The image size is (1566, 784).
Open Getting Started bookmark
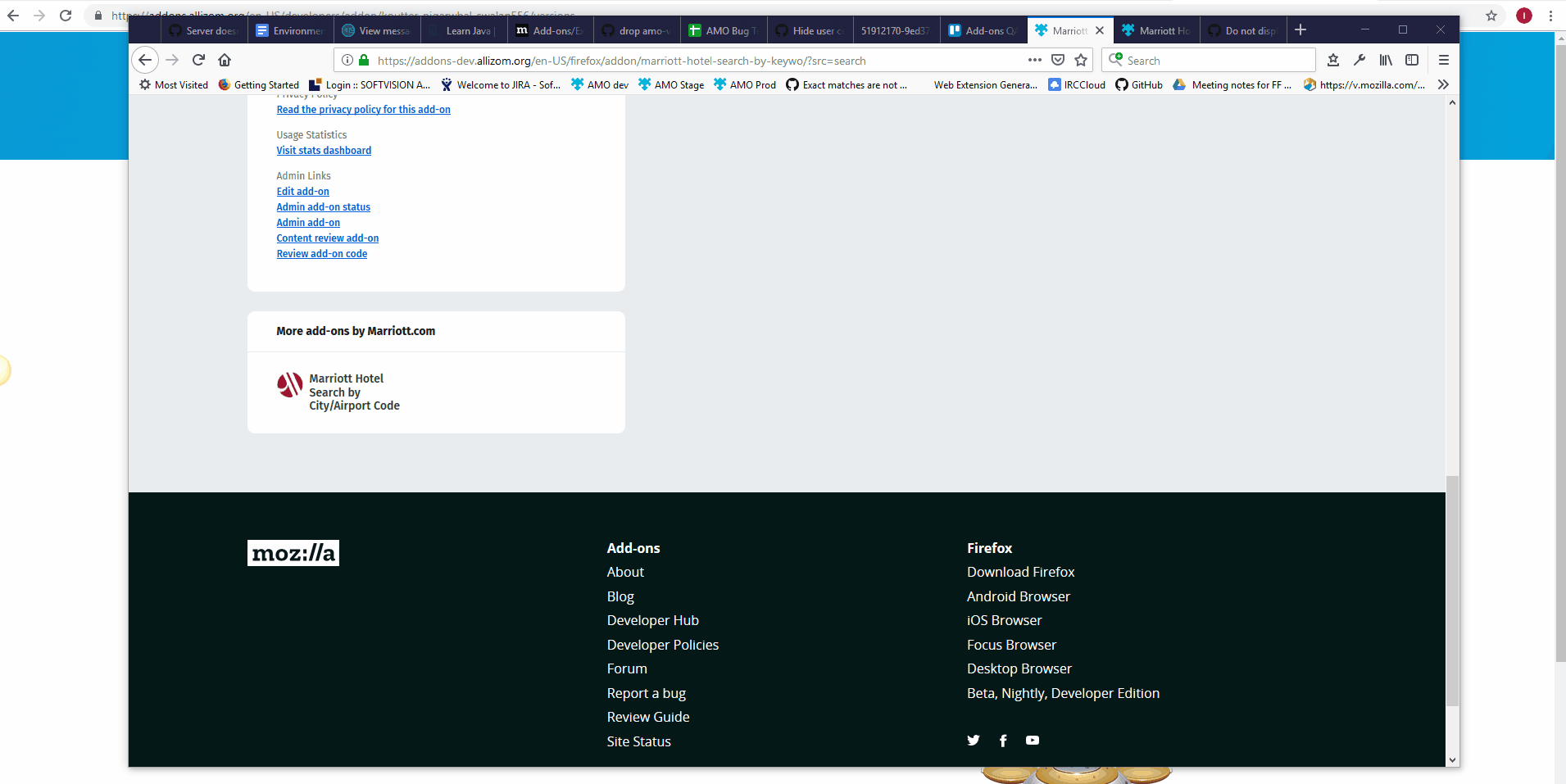259,84
